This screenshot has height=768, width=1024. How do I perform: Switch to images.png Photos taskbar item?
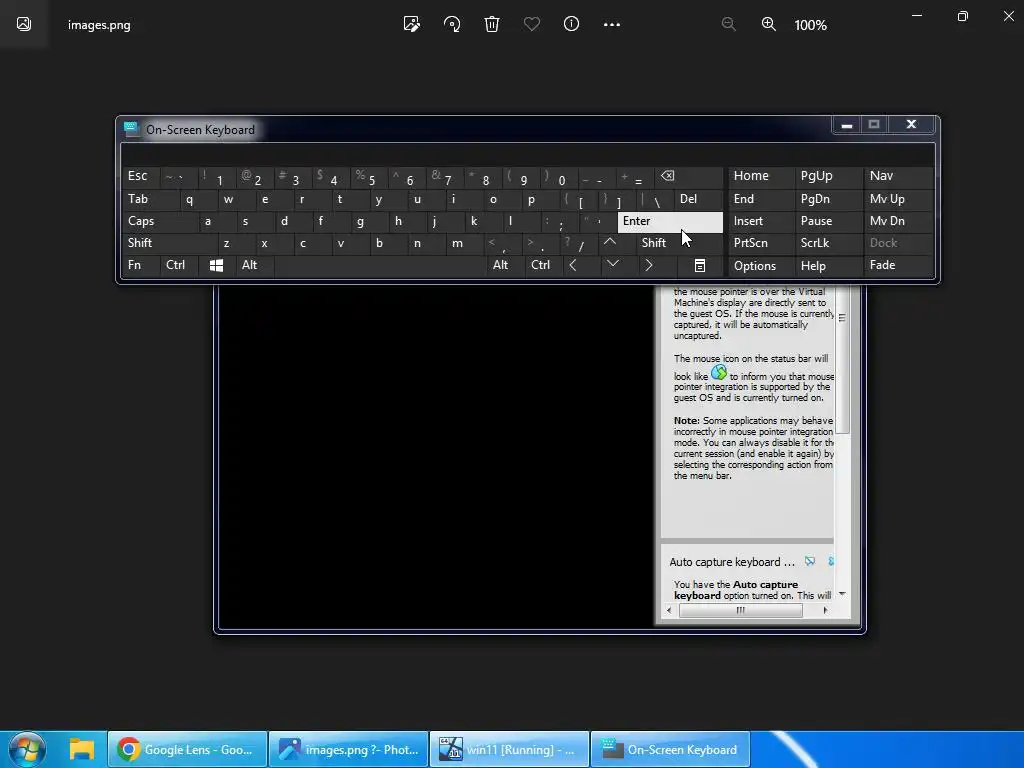348,750
